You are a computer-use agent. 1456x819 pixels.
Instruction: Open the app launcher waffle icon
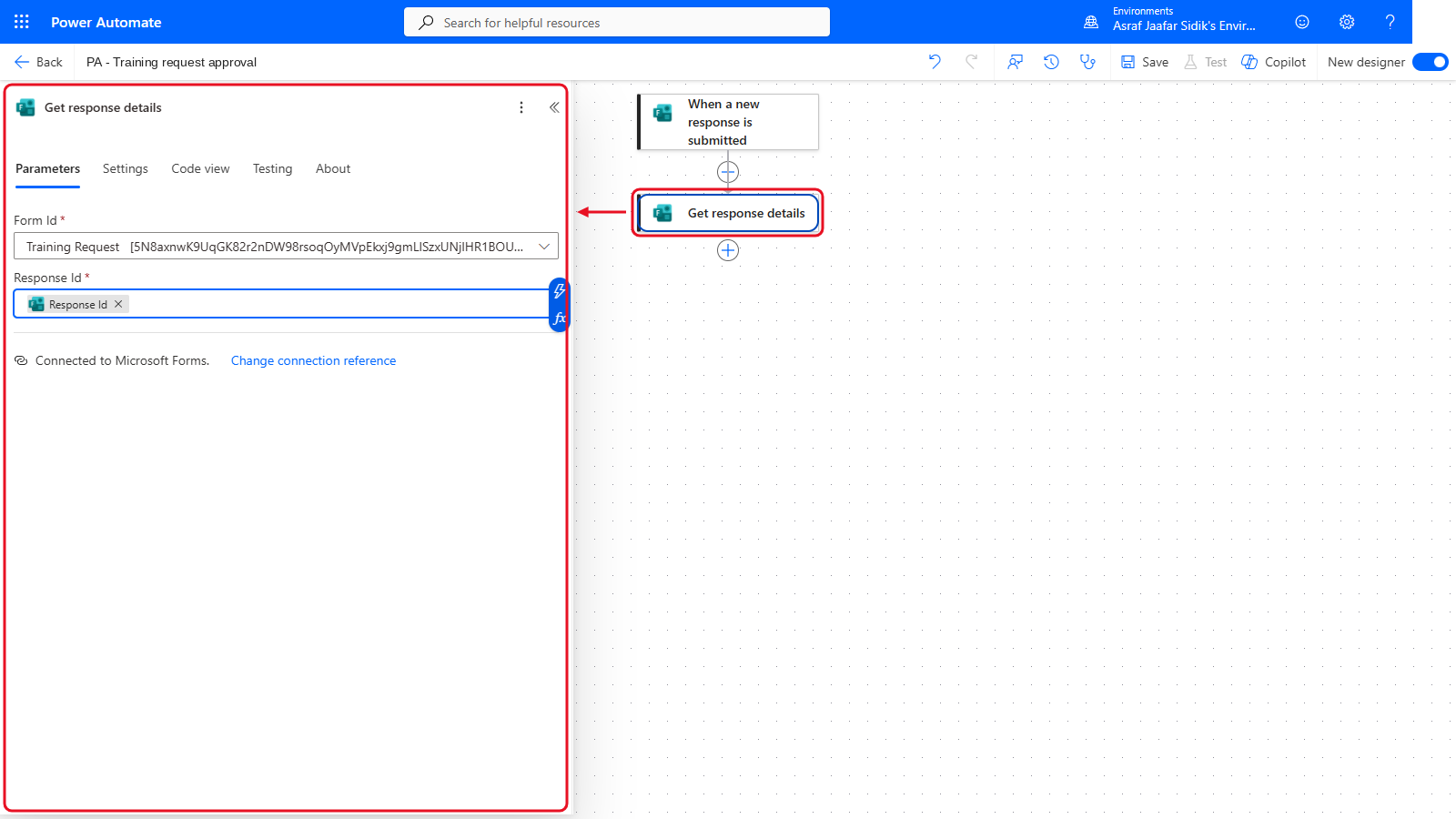click(x=22, y=22)
